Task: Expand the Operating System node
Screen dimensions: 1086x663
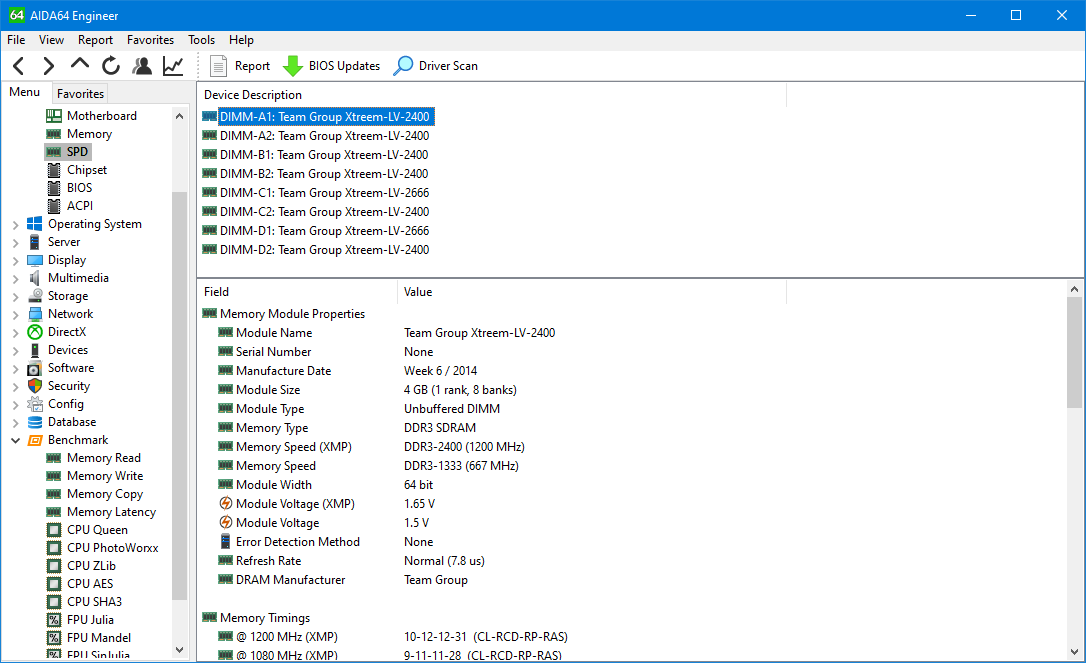Action: tap(15, 224)
